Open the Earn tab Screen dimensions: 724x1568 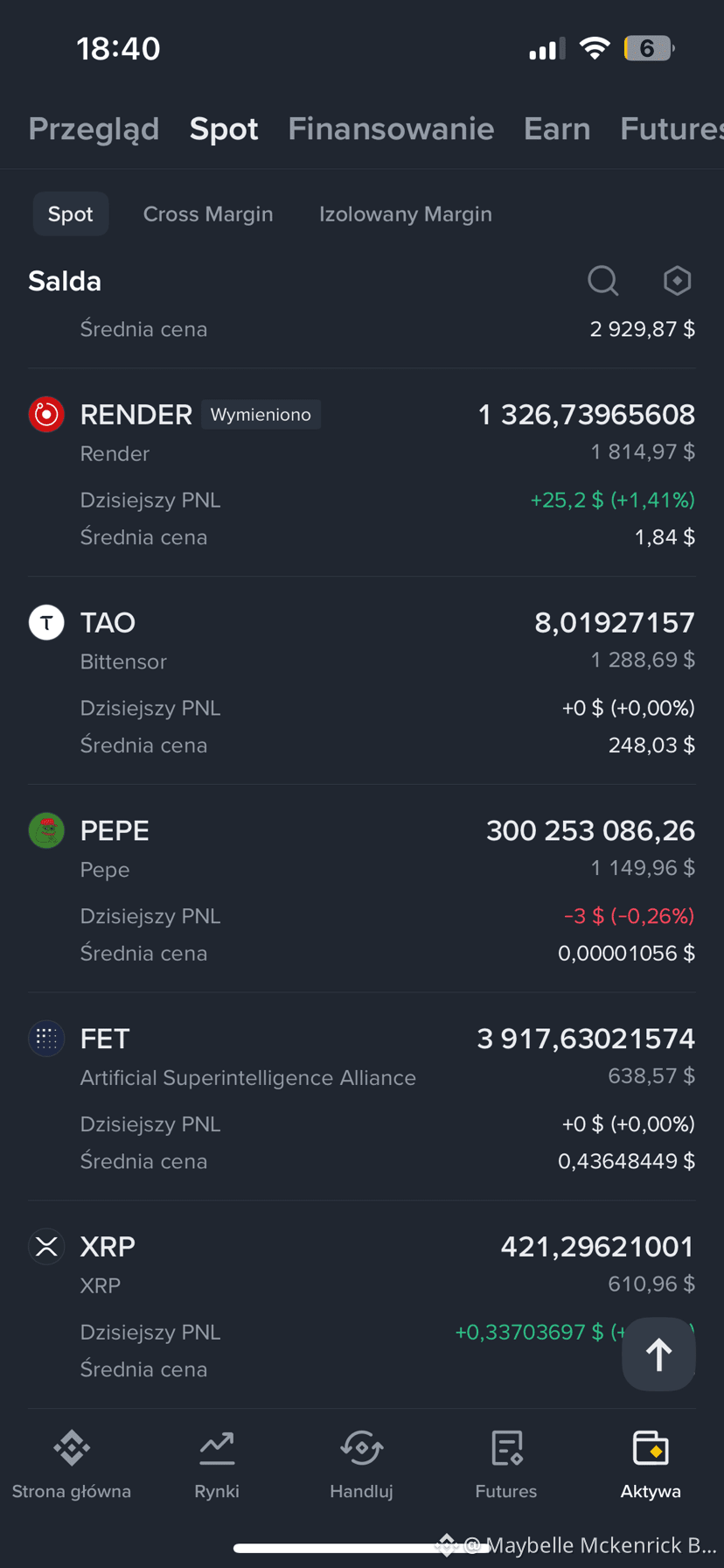(557, 129)
